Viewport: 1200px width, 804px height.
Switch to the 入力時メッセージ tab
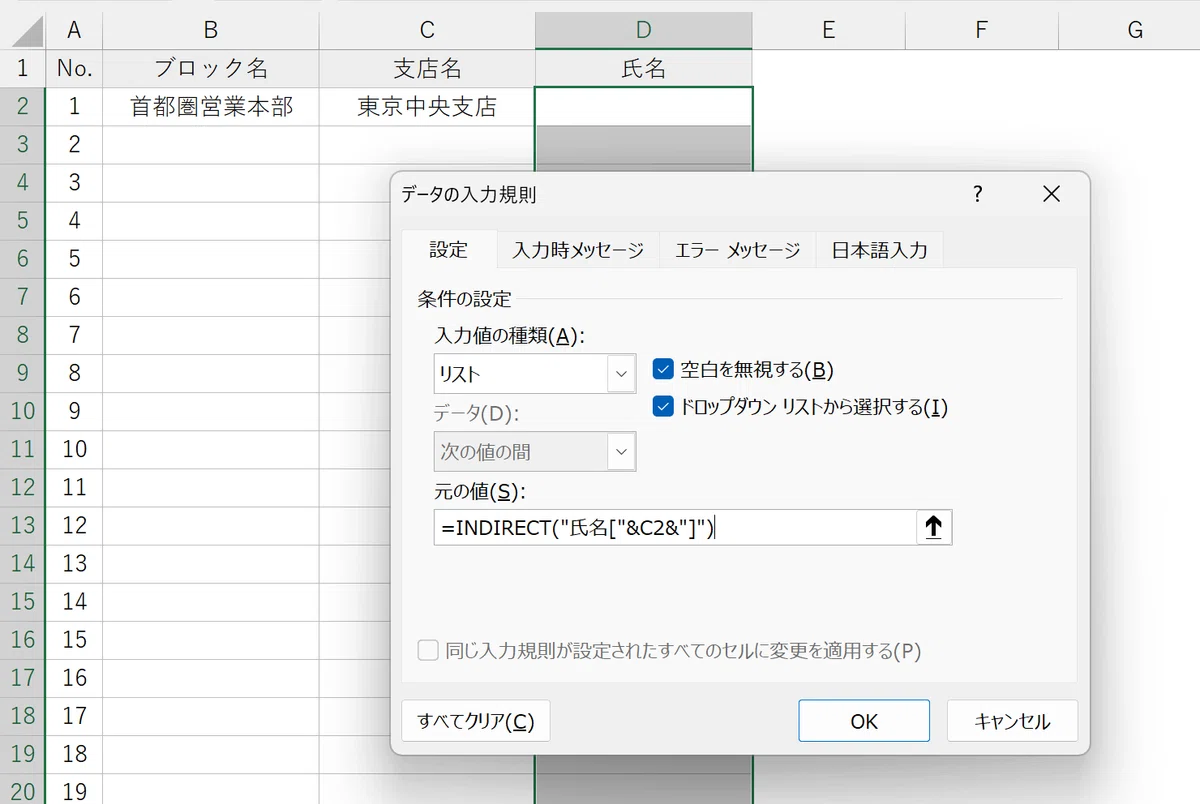coord(578,250)
